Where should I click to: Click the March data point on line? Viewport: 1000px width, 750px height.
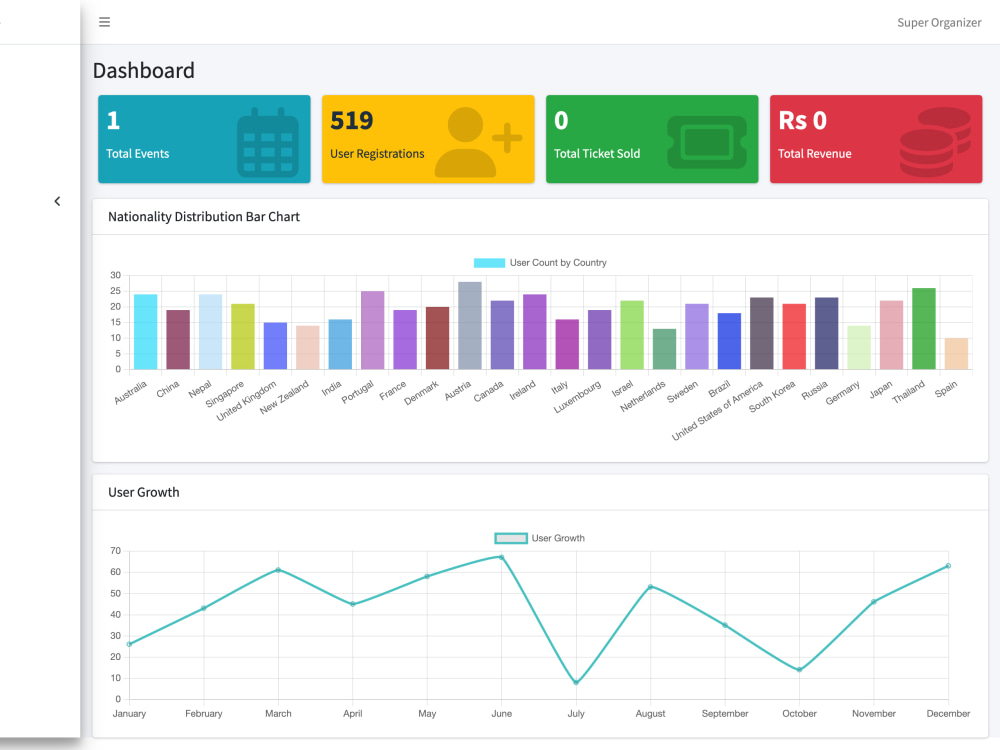278,570
